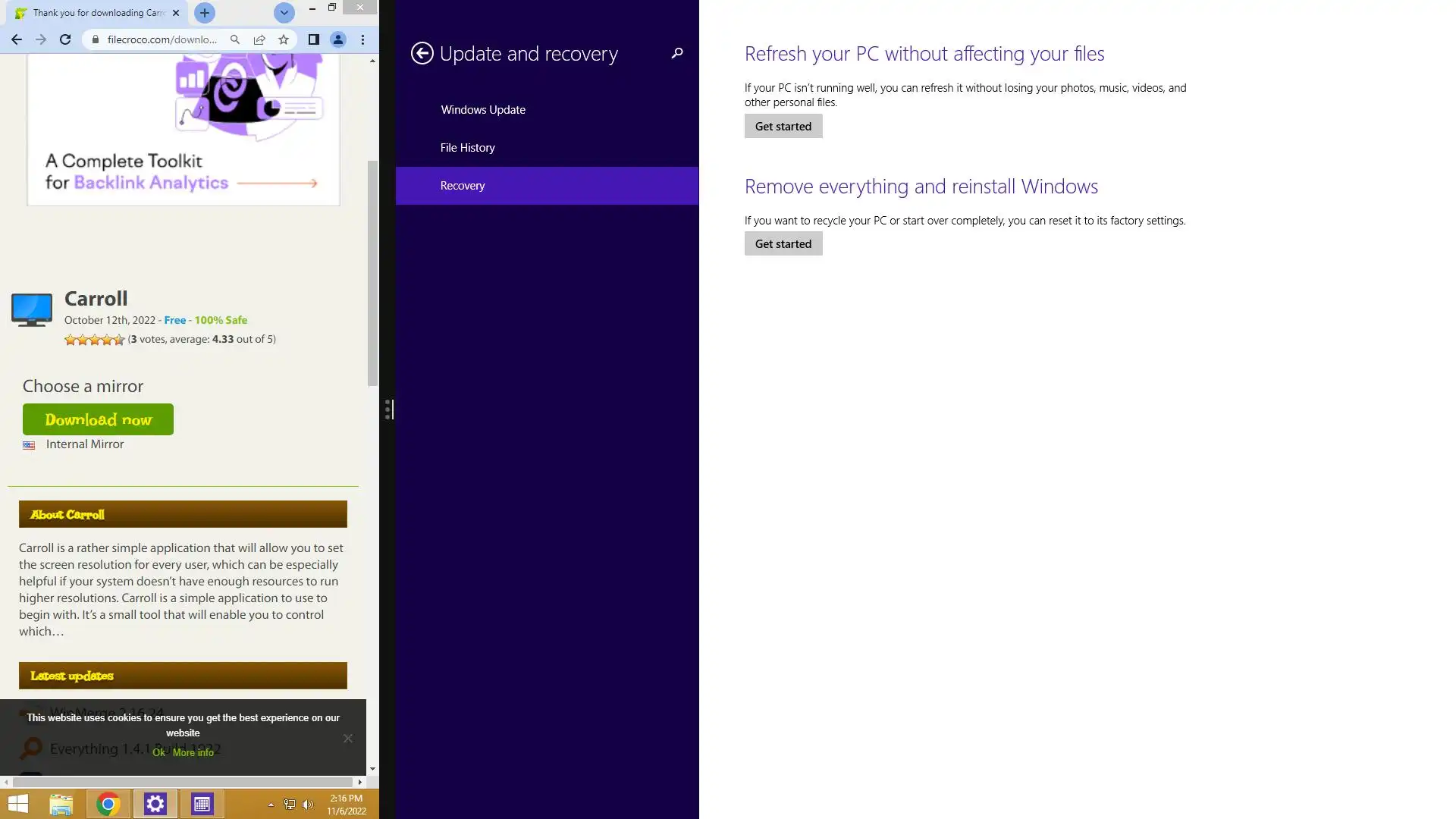Click Get started under Remove everything
1456x819 pixels.
point(783,244)
